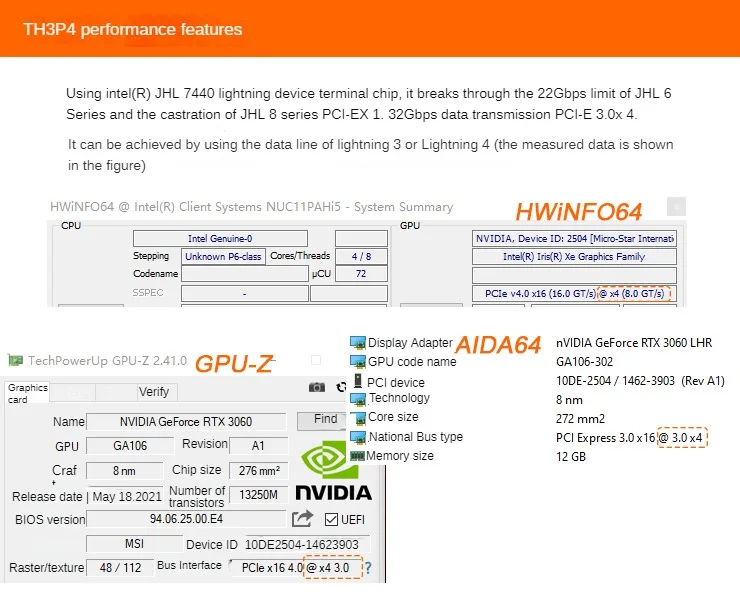Click the May 18.2021 release date field
The width and height of the screenshot is (740, 600).
point(126,497)
